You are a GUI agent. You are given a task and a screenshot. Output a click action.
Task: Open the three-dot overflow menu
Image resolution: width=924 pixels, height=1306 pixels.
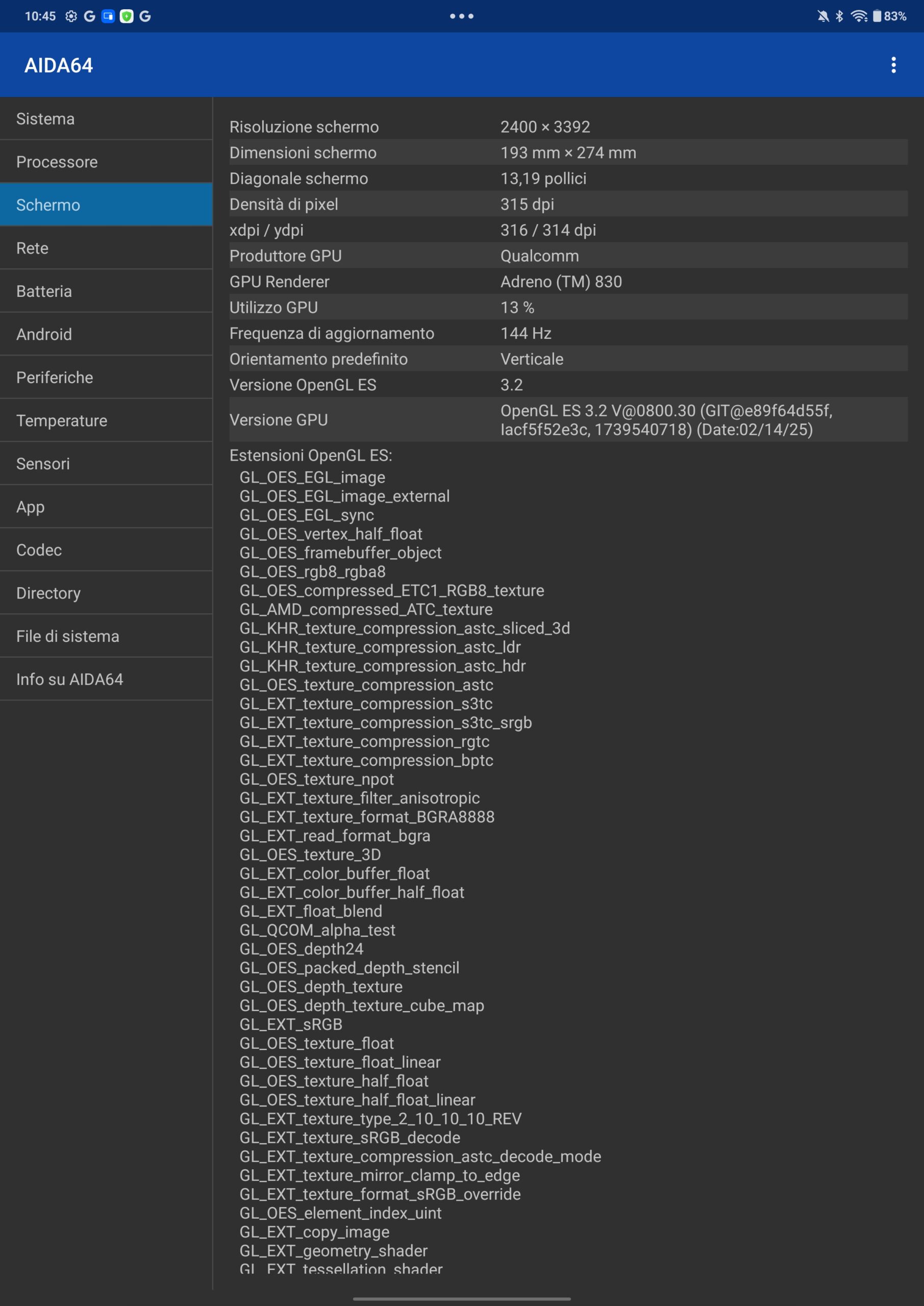click(x=893, y=65)
